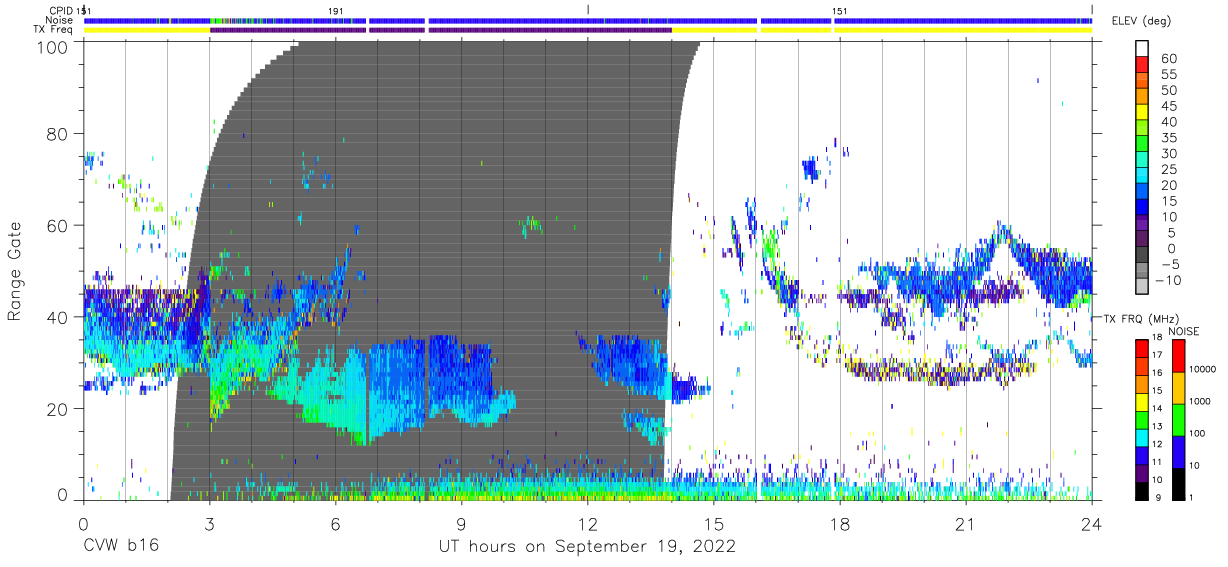1228x567 pixels.
Task: Click the x-axis tick label '15'
Action: coord(714,523)
